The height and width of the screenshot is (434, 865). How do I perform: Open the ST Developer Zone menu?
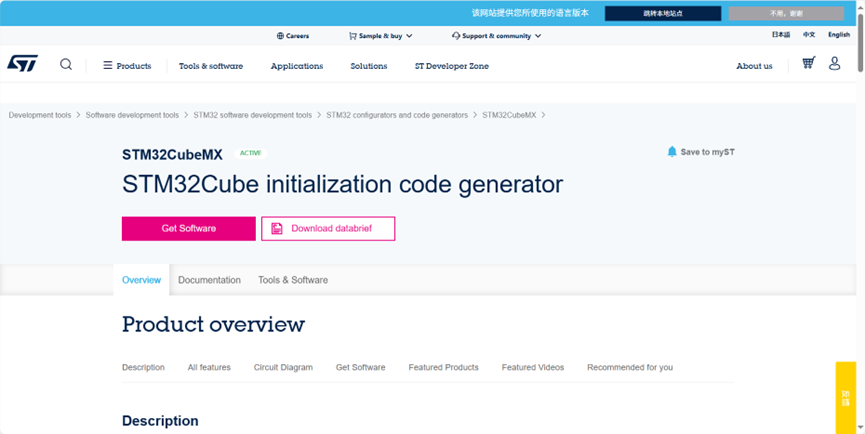452,66
